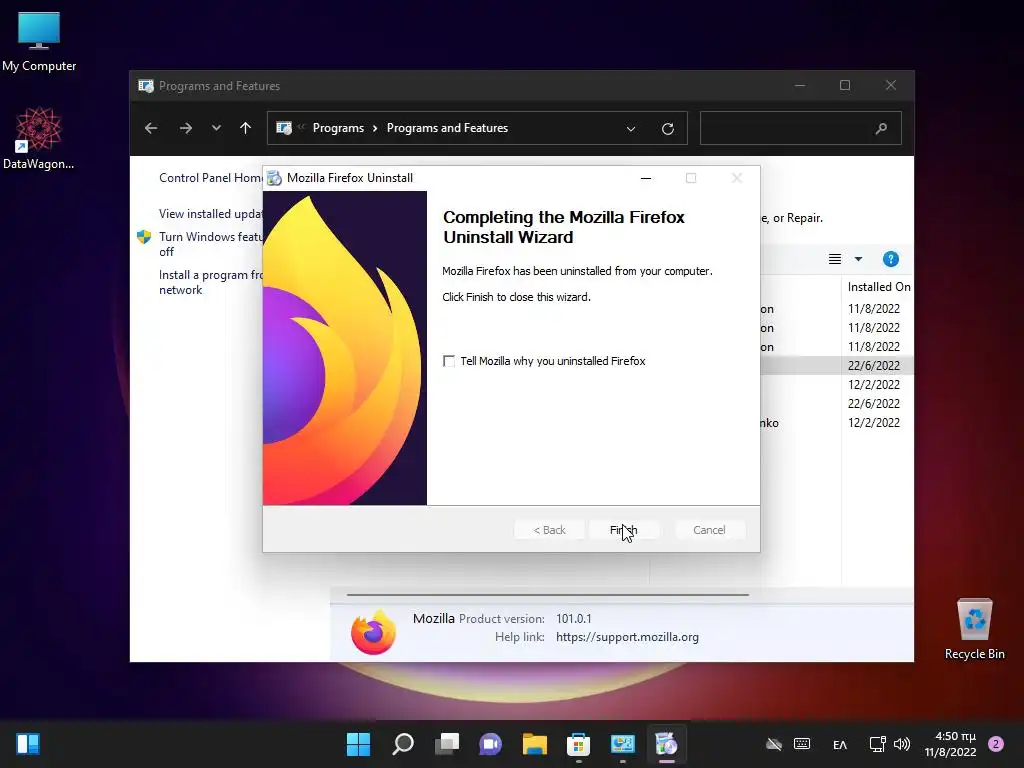
Task: Click the Firefox logo in the details pane
Action: (x=374, y=632)
